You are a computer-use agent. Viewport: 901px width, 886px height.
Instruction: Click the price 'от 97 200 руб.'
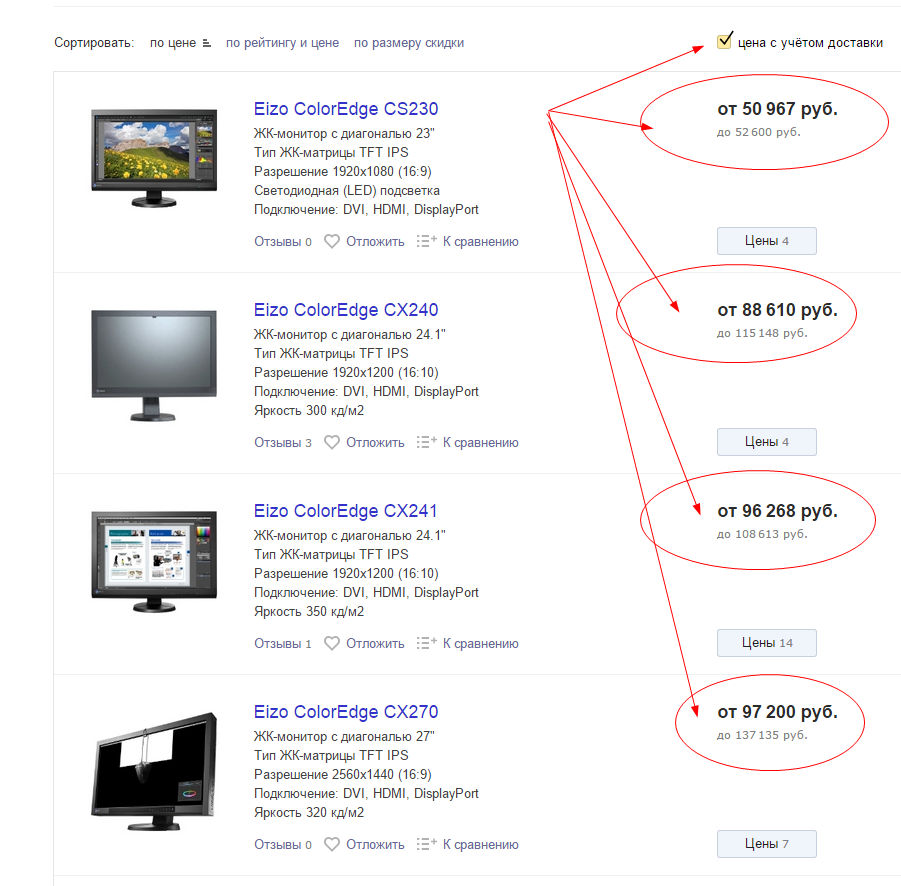(777, 712)
